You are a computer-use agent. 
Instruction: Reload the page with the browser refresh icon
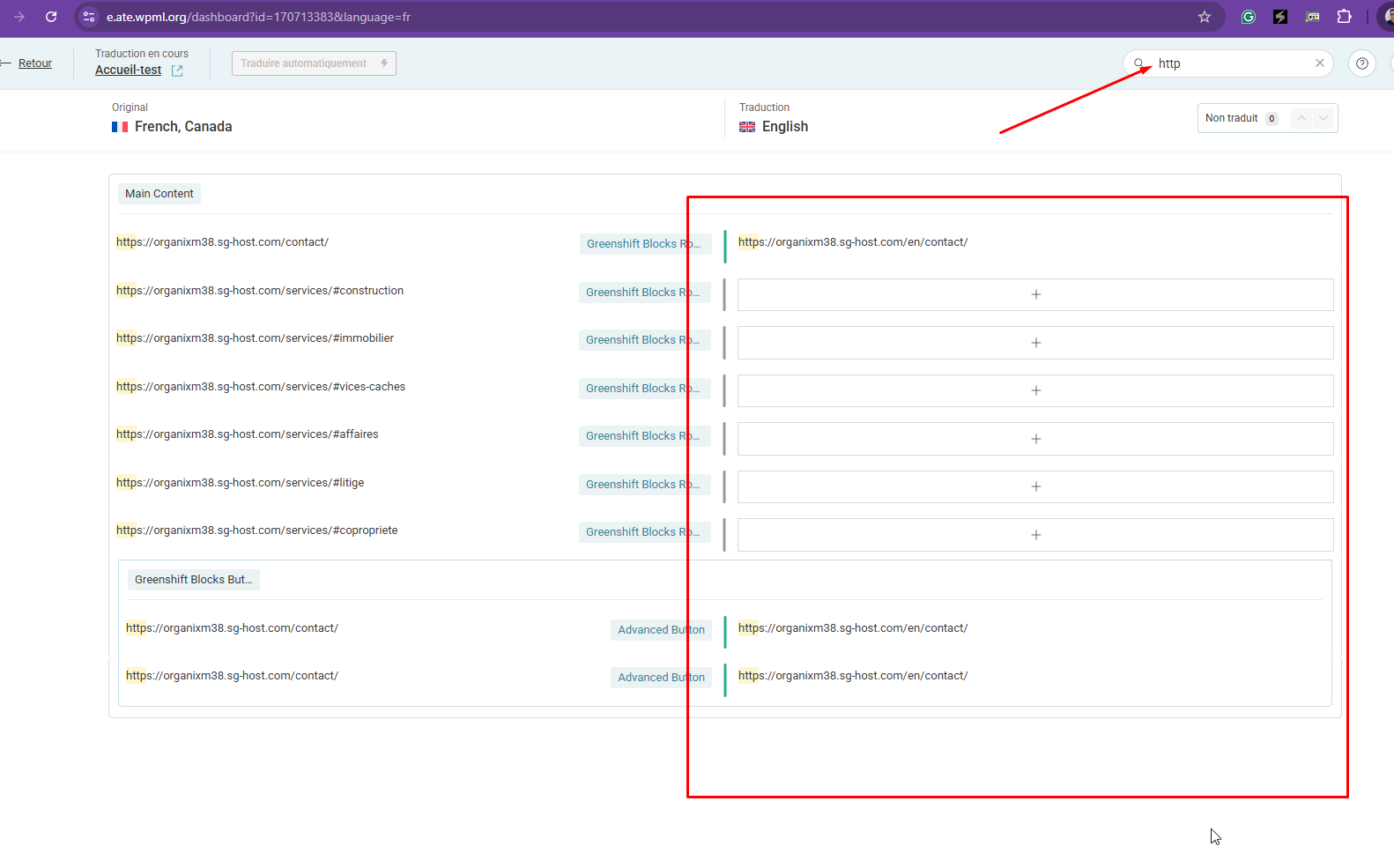click(x=51, y=17)
